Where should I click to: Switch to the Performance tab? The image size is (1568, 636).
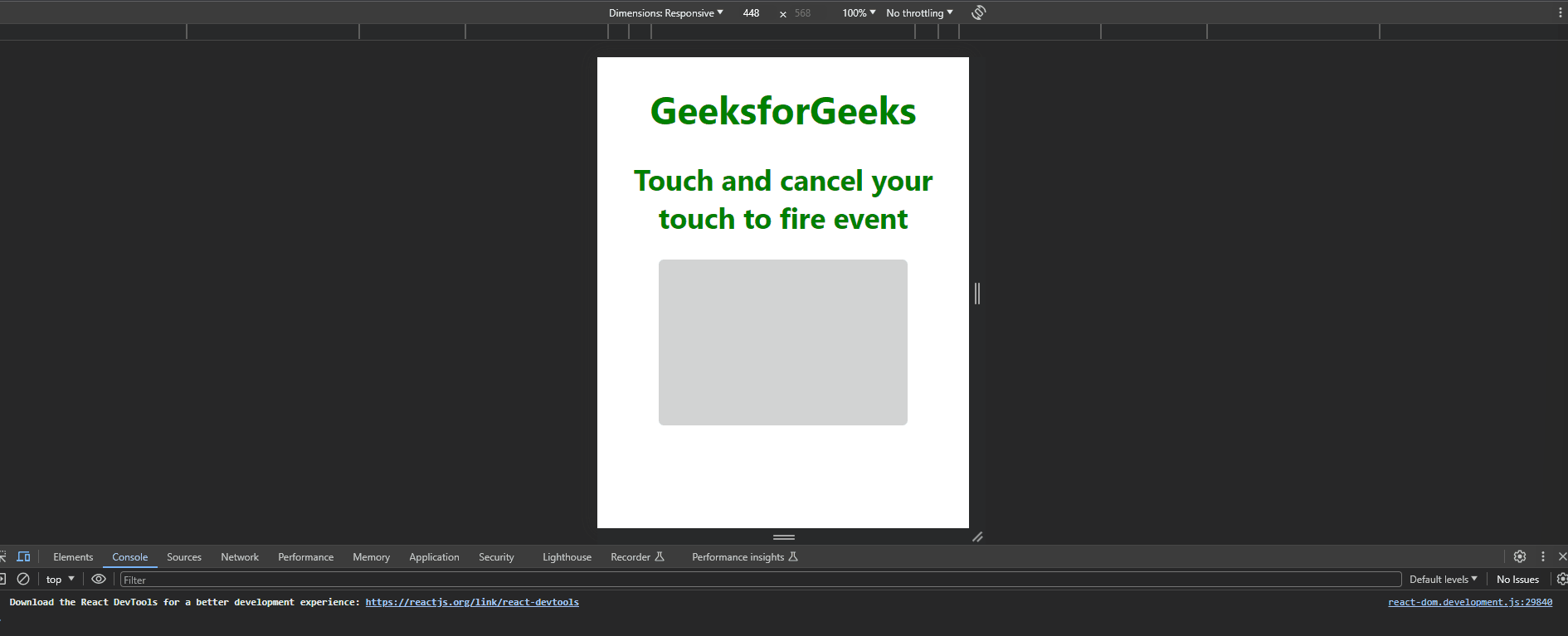(306, 557)
